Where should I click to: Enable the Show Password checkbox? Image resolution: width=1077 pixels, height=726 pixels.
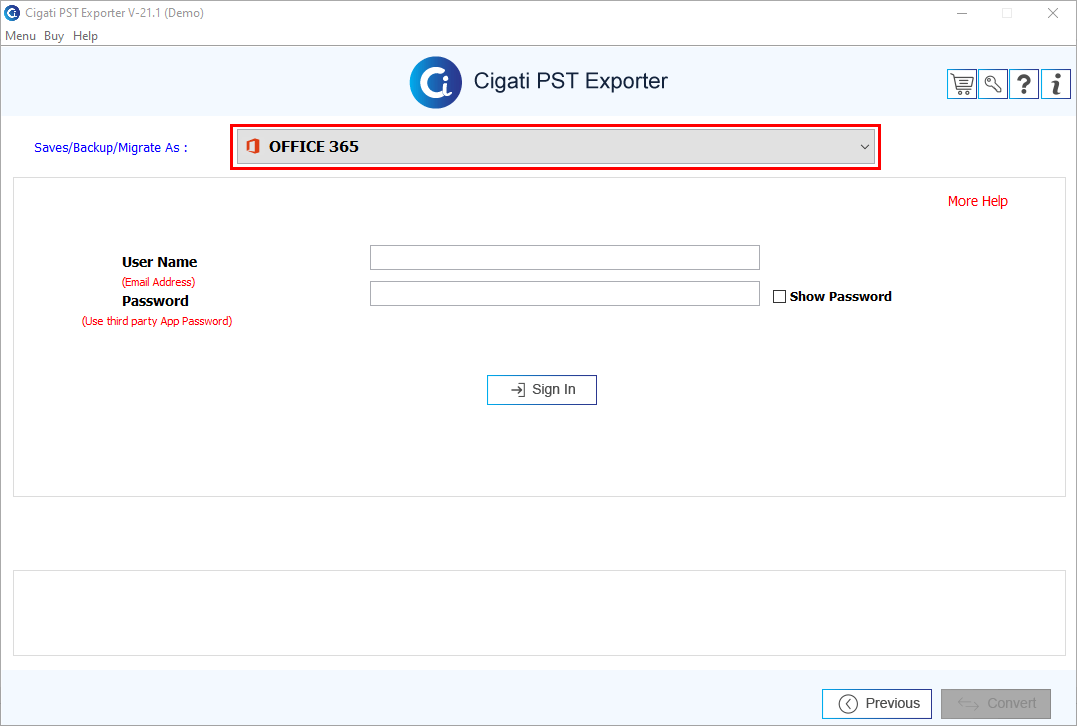779,297
